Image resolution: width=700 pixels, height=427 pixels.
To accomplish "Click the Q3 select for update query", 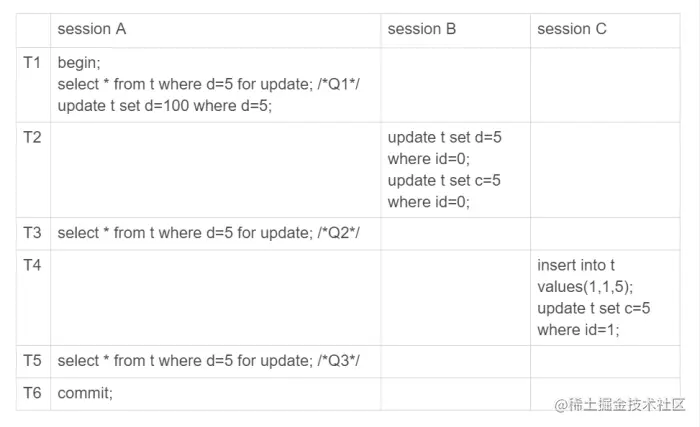I will tap(208, 360).
